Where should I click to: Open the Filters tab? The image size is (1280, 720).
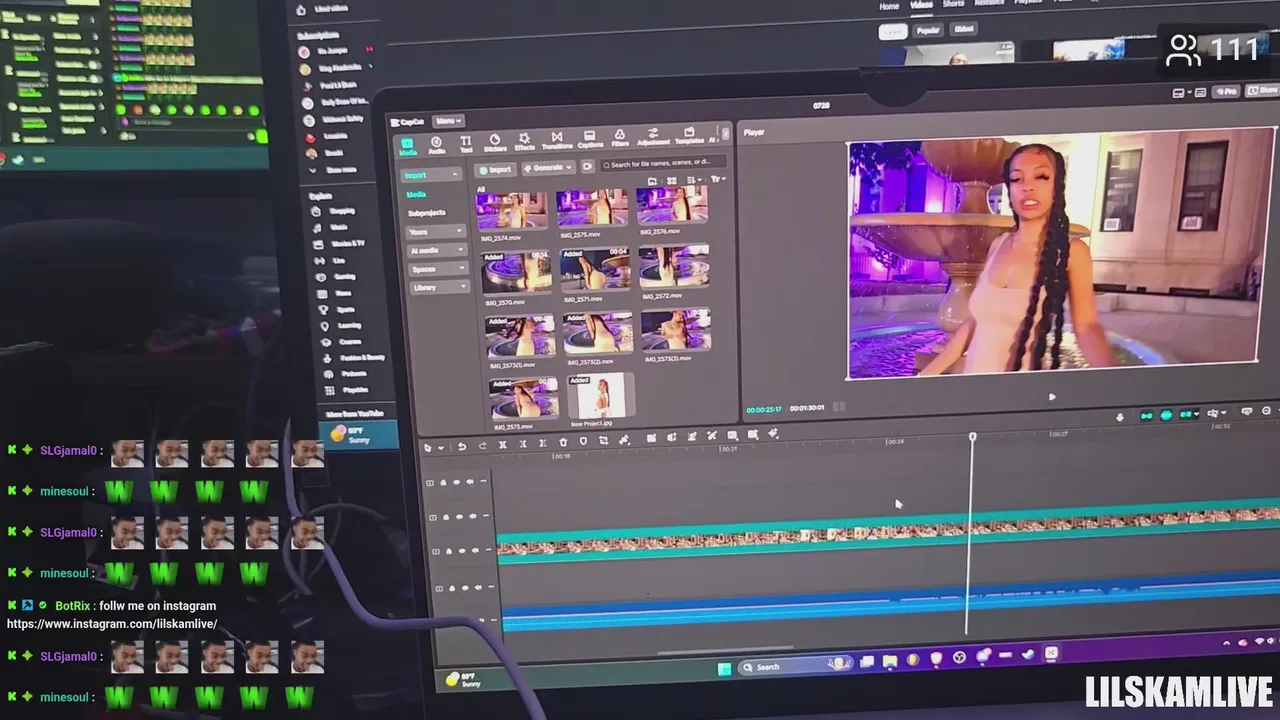620,139
